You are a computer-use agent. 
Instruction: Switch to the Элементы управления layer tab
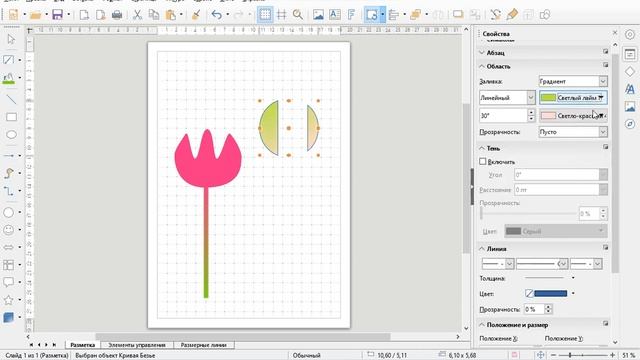point(137,345)
